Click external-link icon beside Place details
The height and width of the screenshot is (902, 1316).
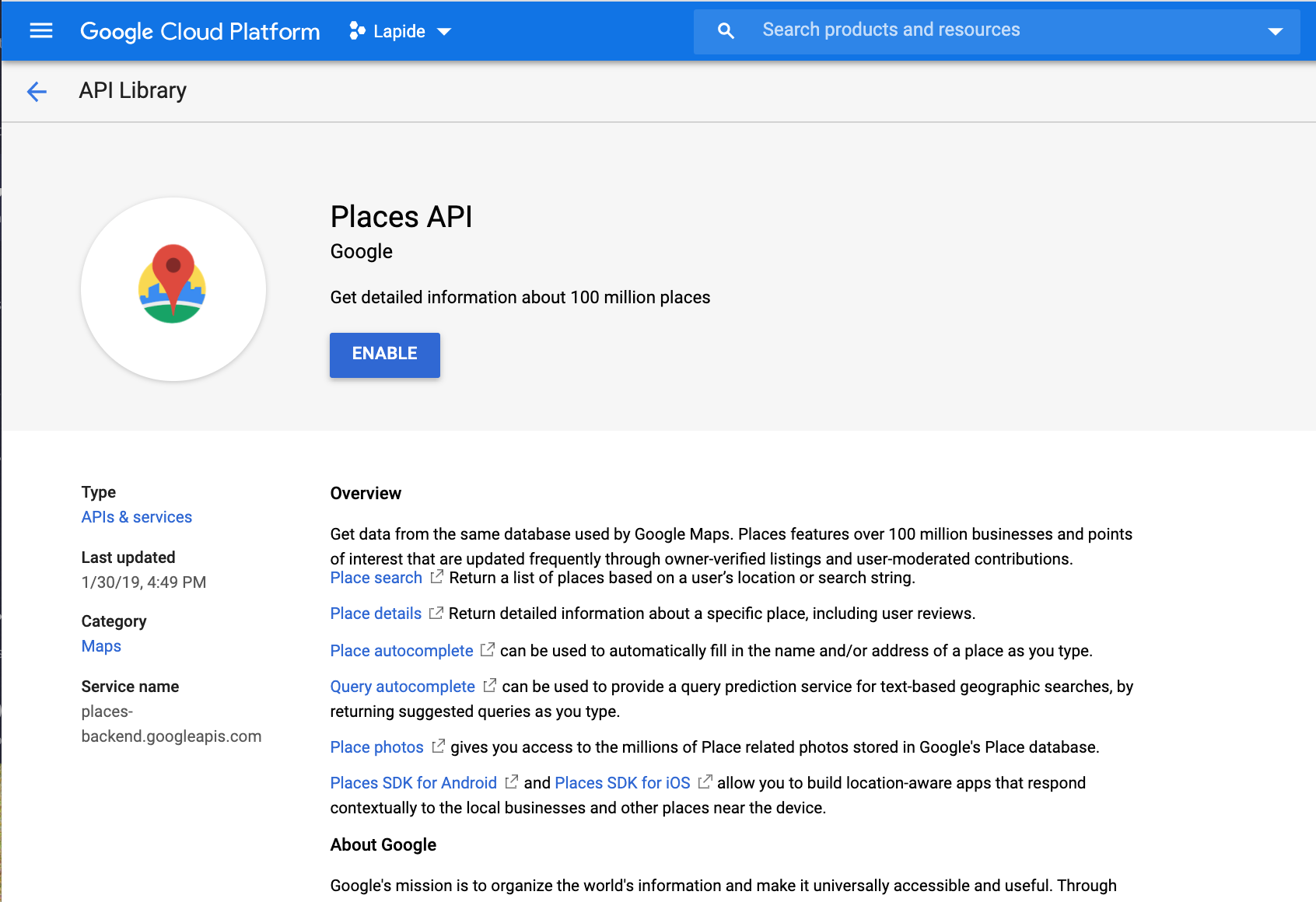[x=436, y=613]
